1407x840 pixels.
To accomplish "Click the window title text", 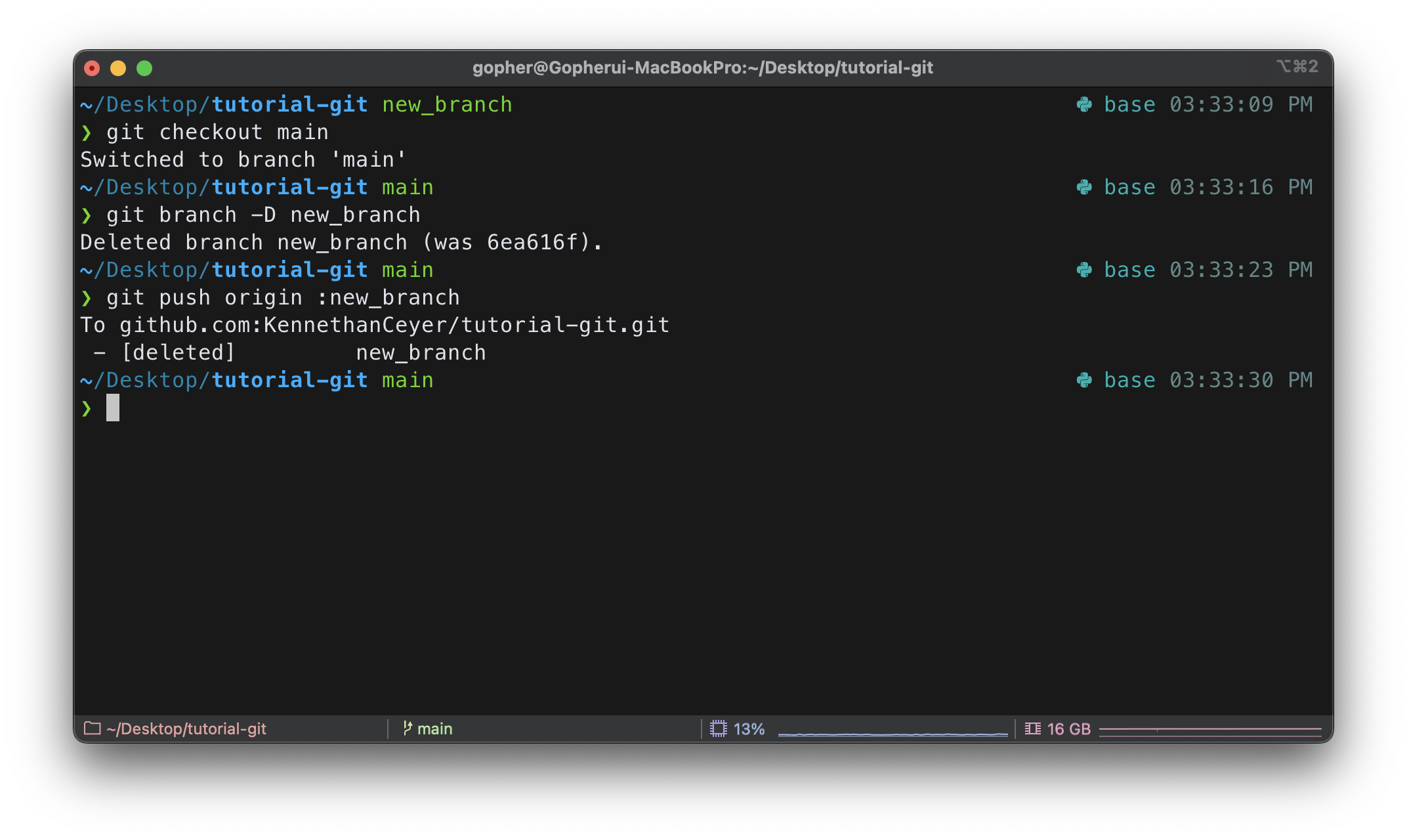I will coord(702,68).
